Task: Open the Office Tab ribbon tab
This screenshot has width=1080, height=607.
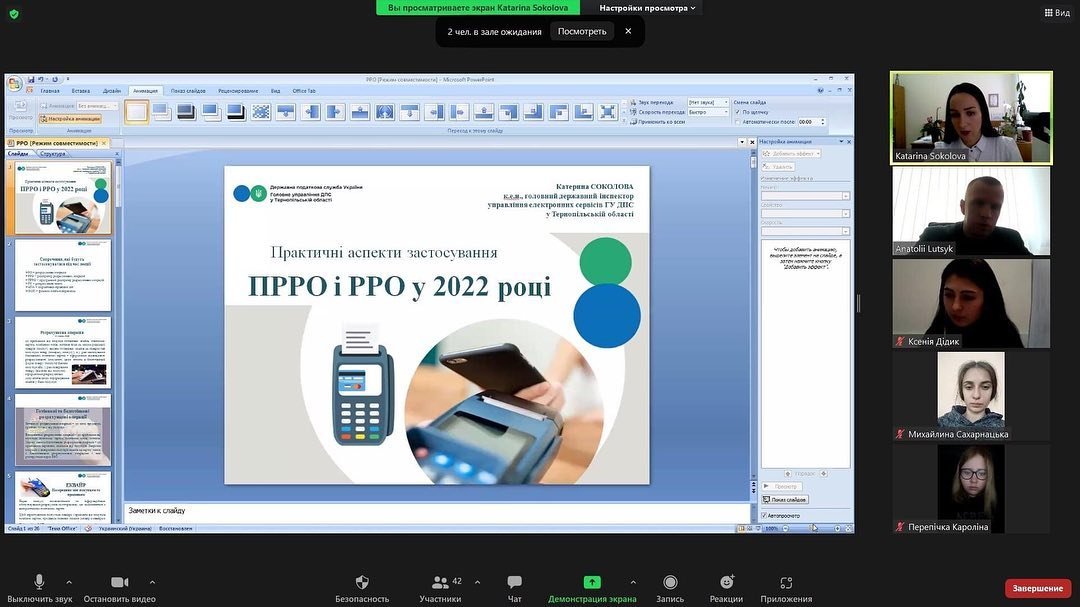Action: click(304, 91)
